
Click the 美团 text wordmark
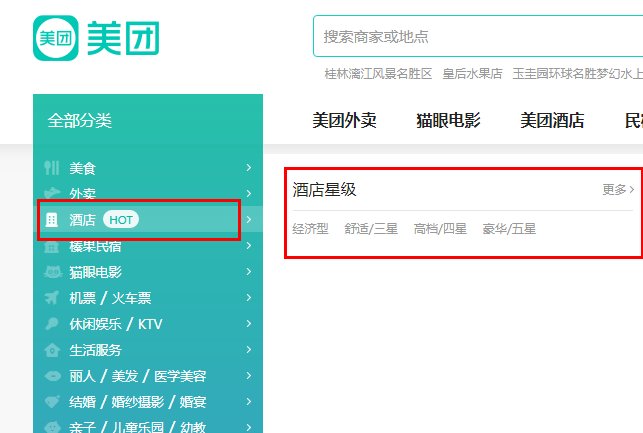pyautogui.click(x=123, y=38)
